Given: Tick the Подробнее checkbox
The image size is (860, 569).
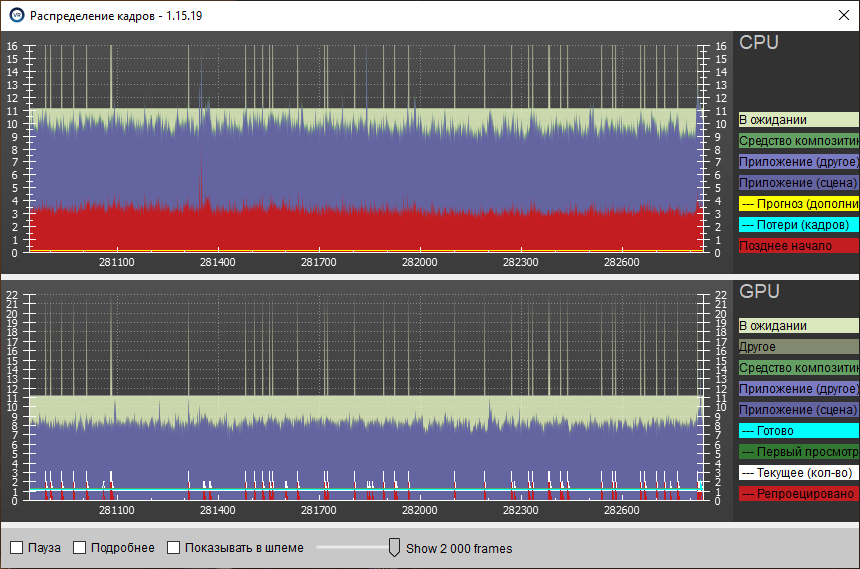Looking at the screenshot, I should point(80,548).
